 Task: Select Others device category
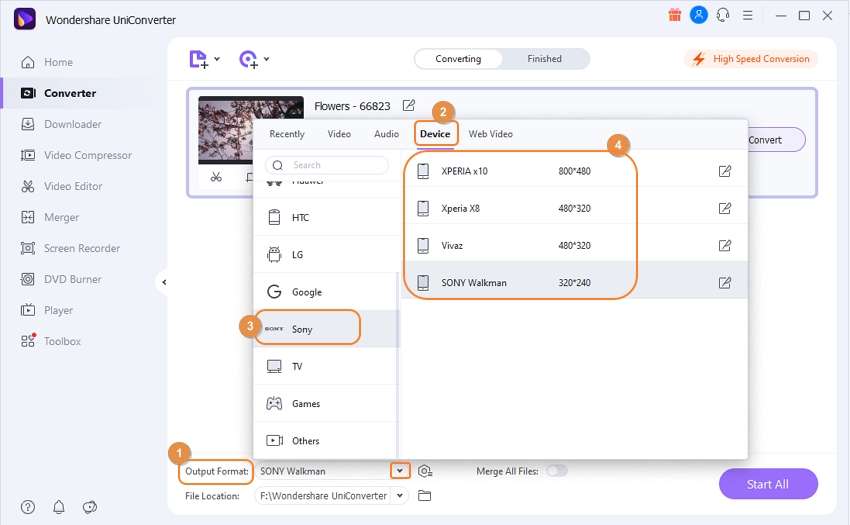(326, 441)
